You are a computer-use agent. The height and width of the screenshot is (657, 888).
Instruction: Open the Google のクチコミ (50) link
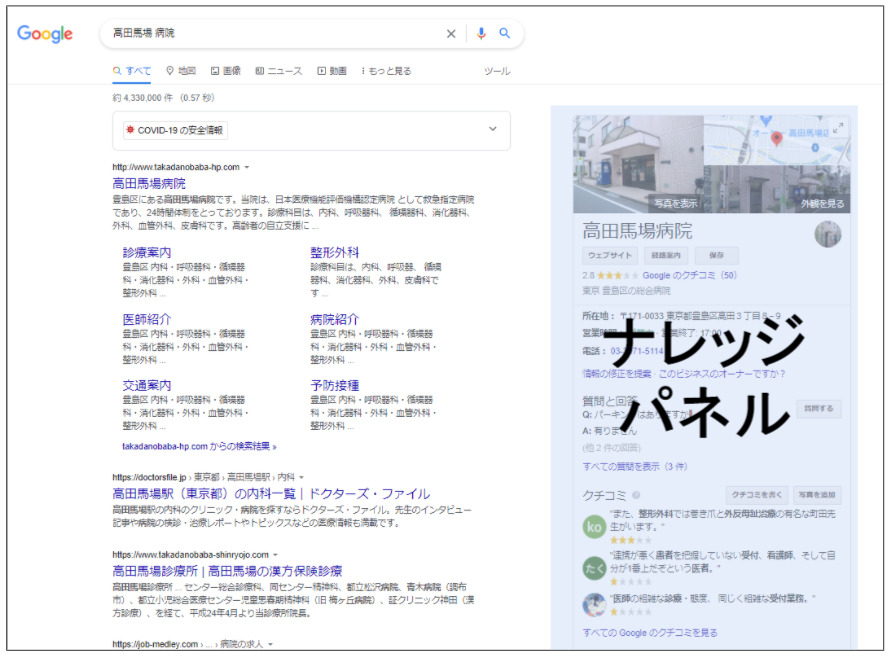689,276
